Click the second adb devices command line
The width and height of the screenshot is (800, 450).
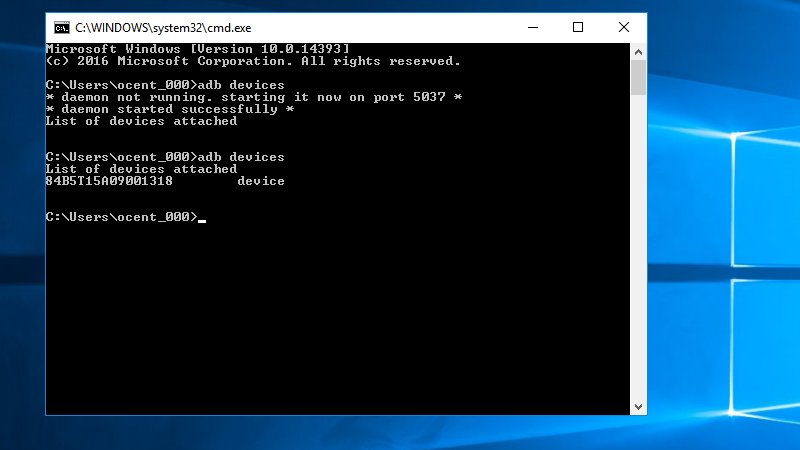[165, 157]
